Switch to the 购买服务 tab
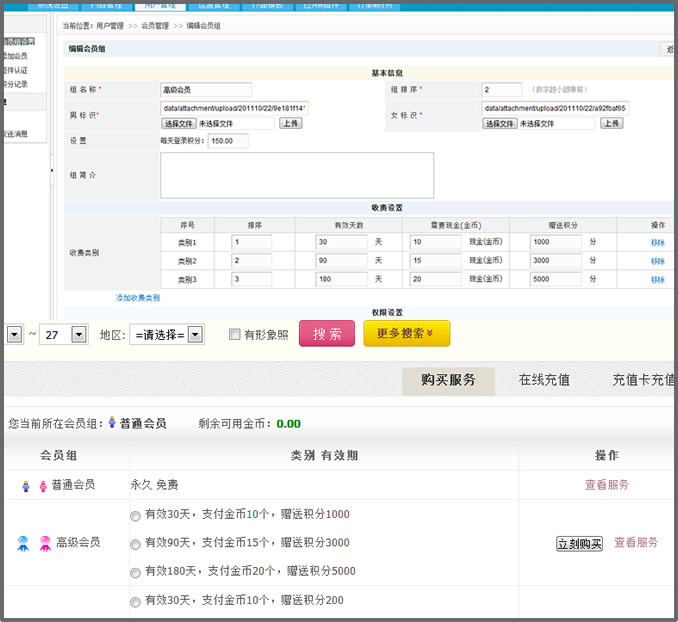 (448, 380)
